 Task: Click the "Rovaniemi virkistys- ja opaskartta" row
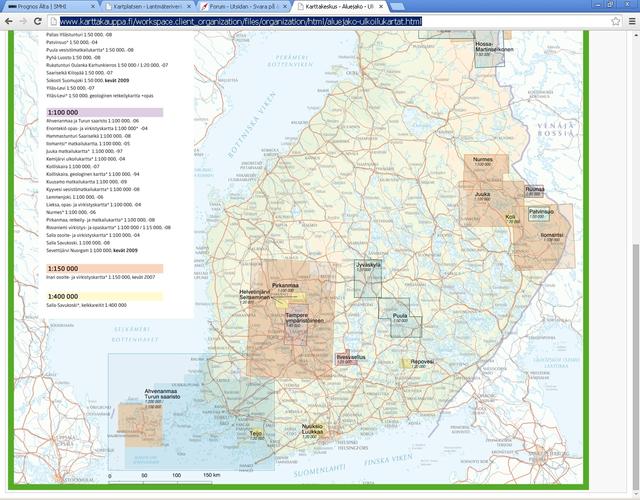[109, 227]
